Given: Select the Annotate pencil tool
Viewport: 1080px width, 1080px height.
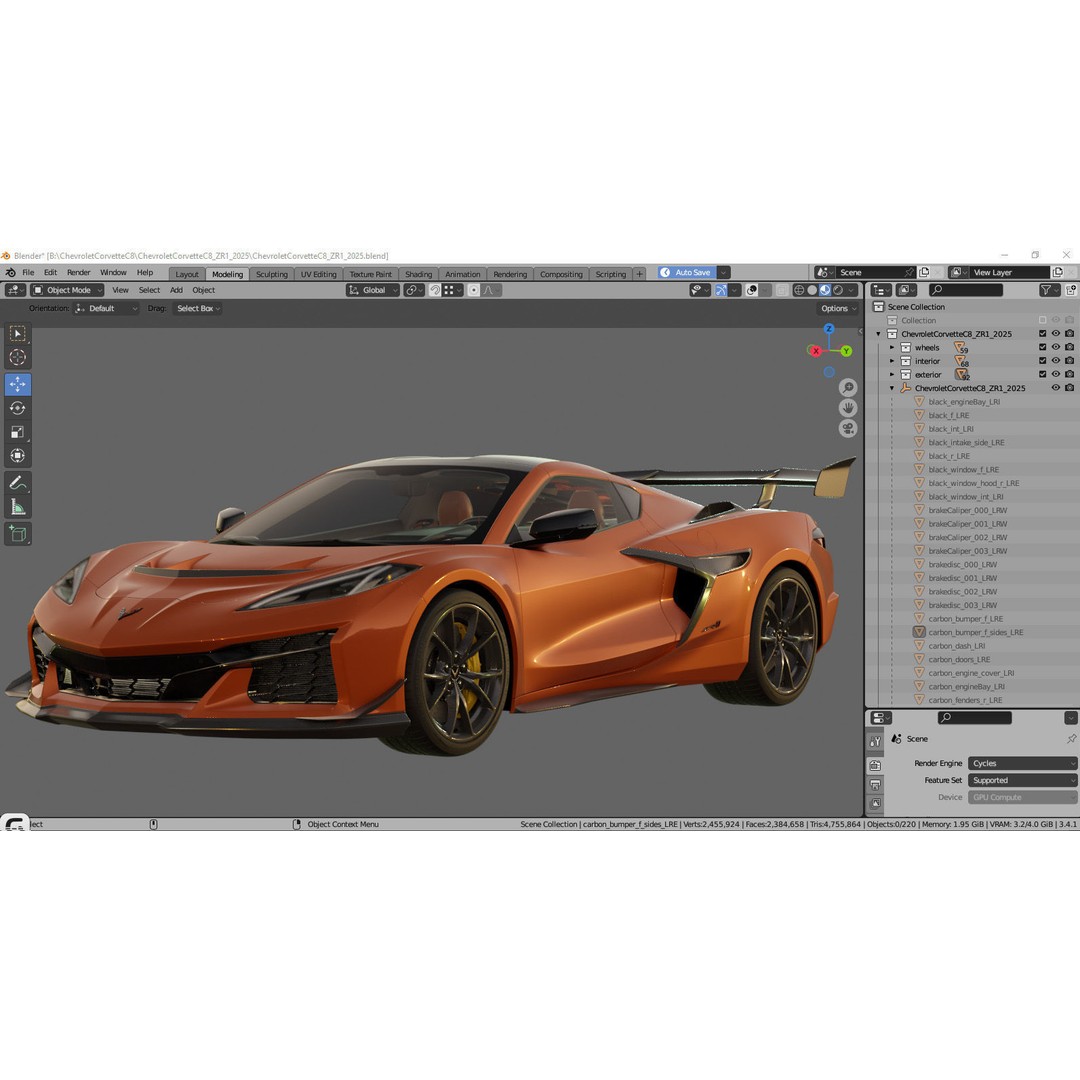Looking at the screenshot, I should [x=18, y=484].
